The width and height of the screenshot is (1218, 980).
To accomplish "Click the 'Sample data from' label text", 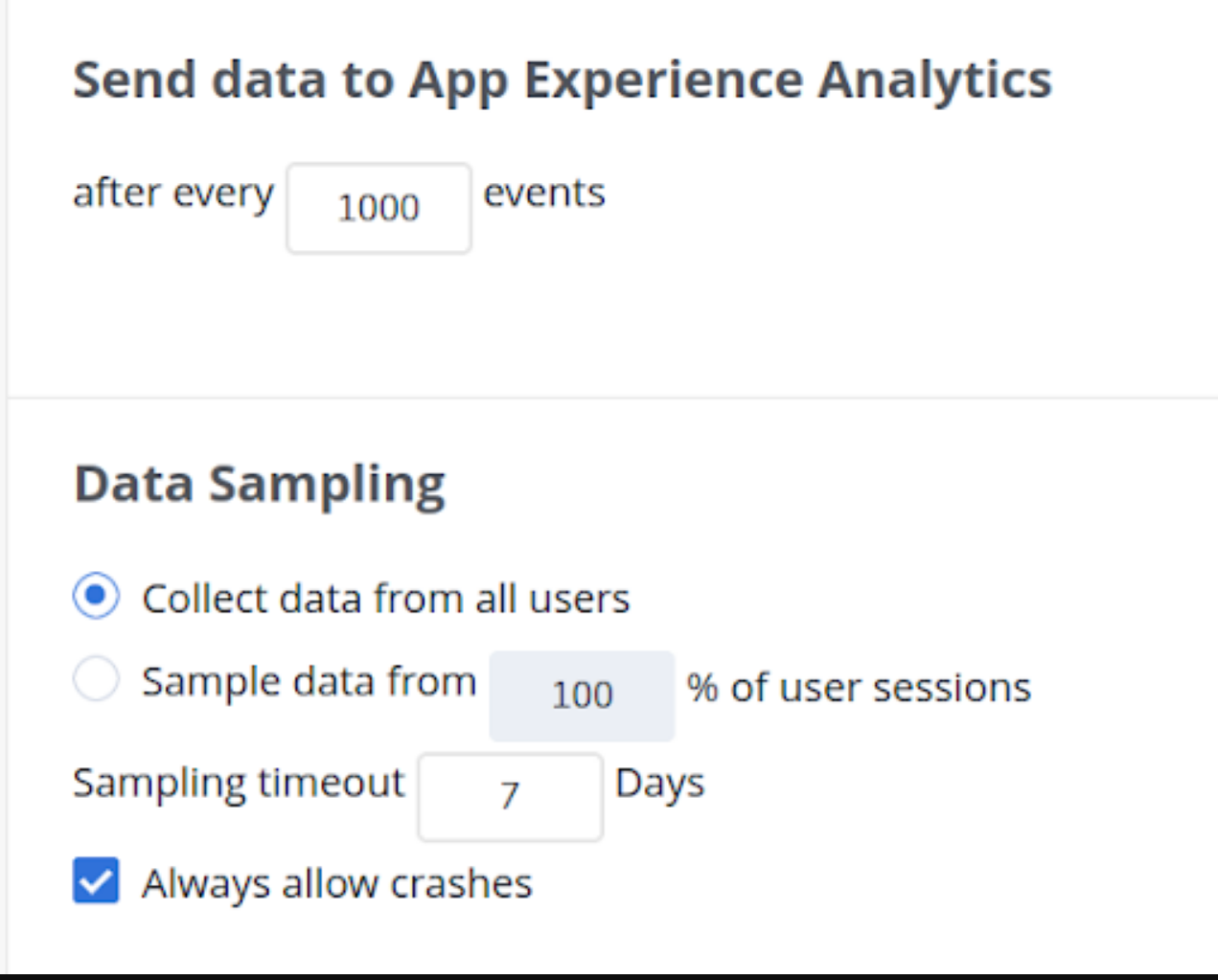I will pyautogui.click(x=309, y=682).
